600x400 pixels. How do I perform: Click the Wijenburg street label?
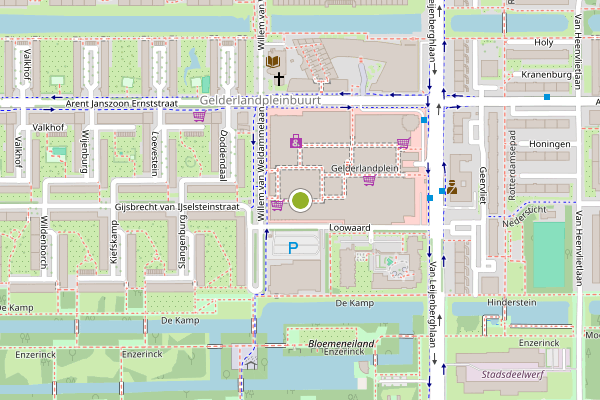pyautogui.click(x=85, y=151)
